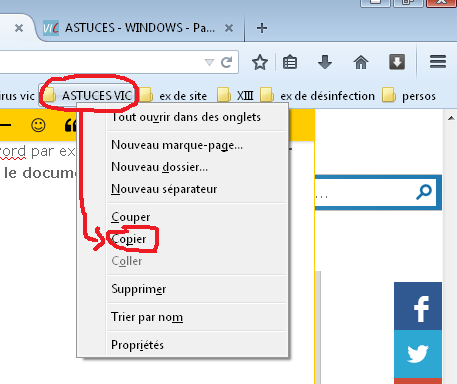The image size is (457, 384).
Task: Click the page scrollbar up arrow
Action: coord(451,118)
